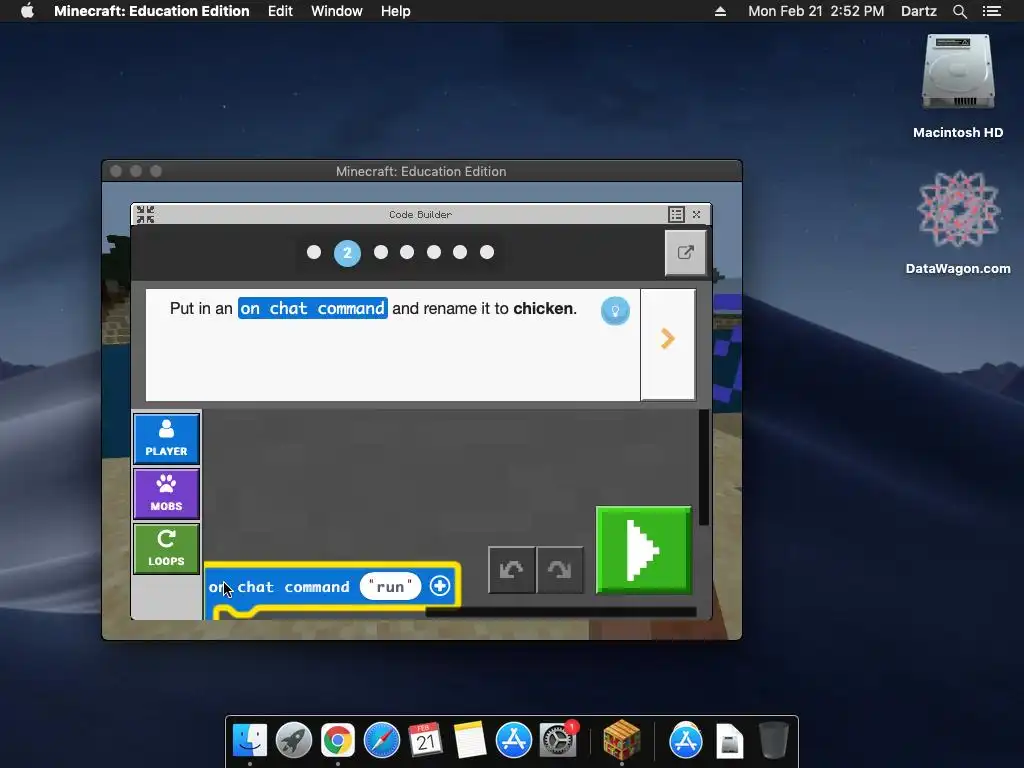Click the eject icon in menu bar
The width and height of the screenshot is (1024, 768).
point(720,11)
